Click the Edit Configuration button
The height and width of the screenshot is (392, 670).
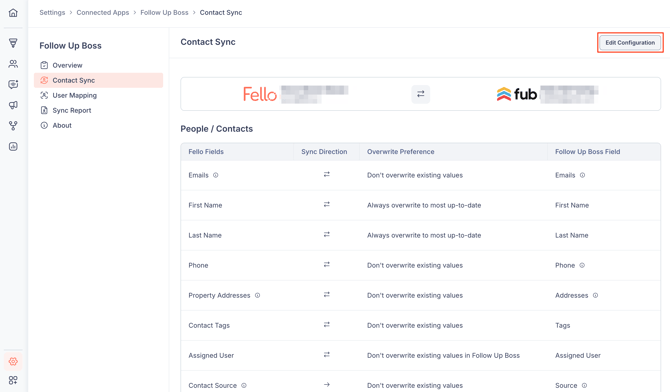(630, 42)
